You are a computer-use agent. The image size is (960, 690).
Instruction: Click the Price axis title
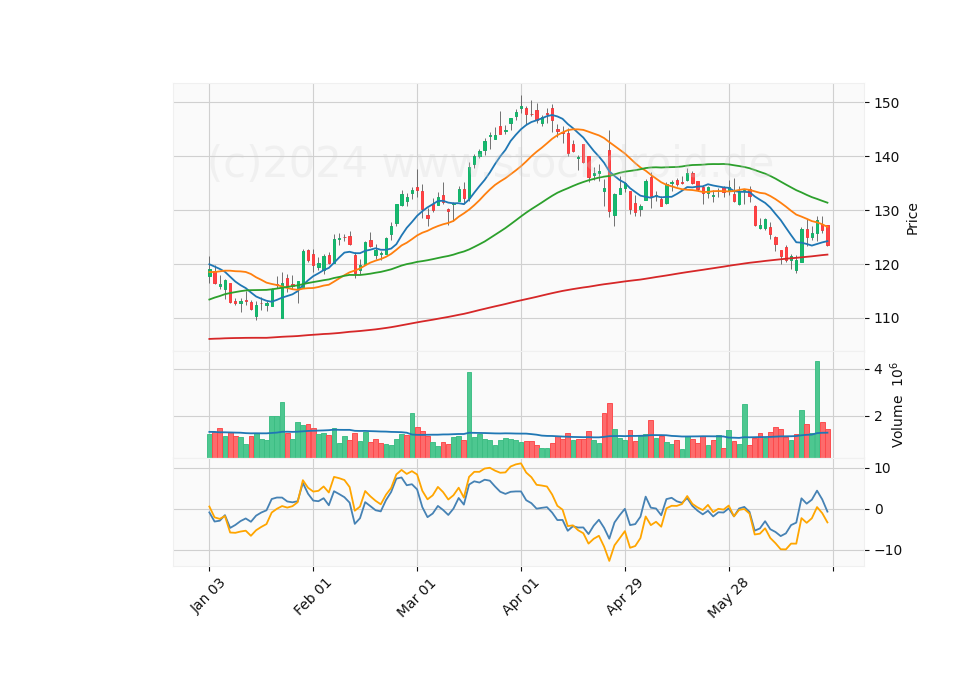(912, 219)
